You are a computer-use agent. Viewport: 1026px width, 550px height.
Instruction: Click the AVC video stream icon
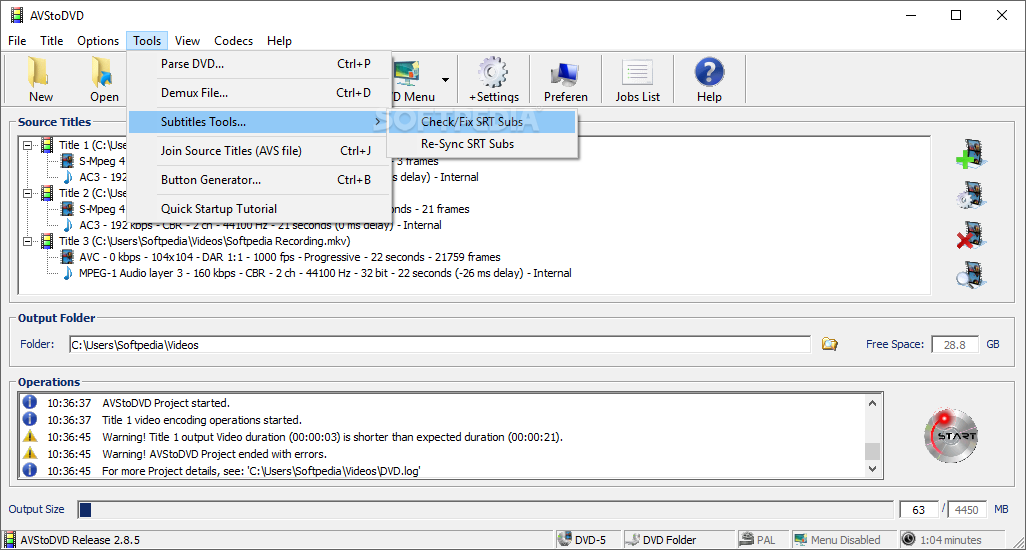(x=67, y=257)
